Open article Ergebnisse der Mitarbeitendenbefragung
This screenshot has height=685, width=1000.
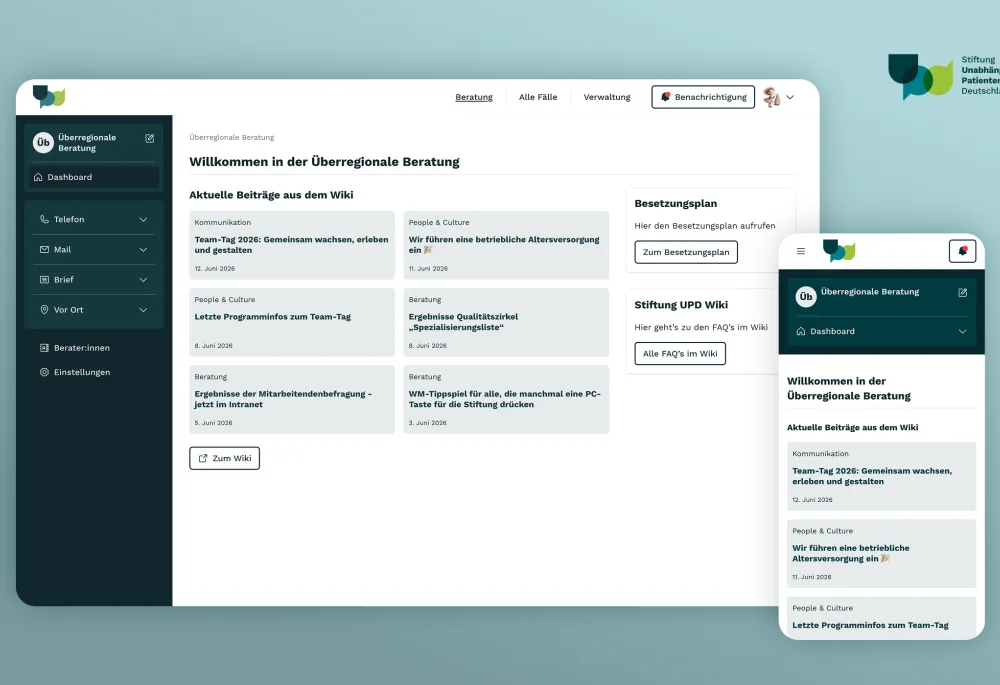tap(292, 399)
